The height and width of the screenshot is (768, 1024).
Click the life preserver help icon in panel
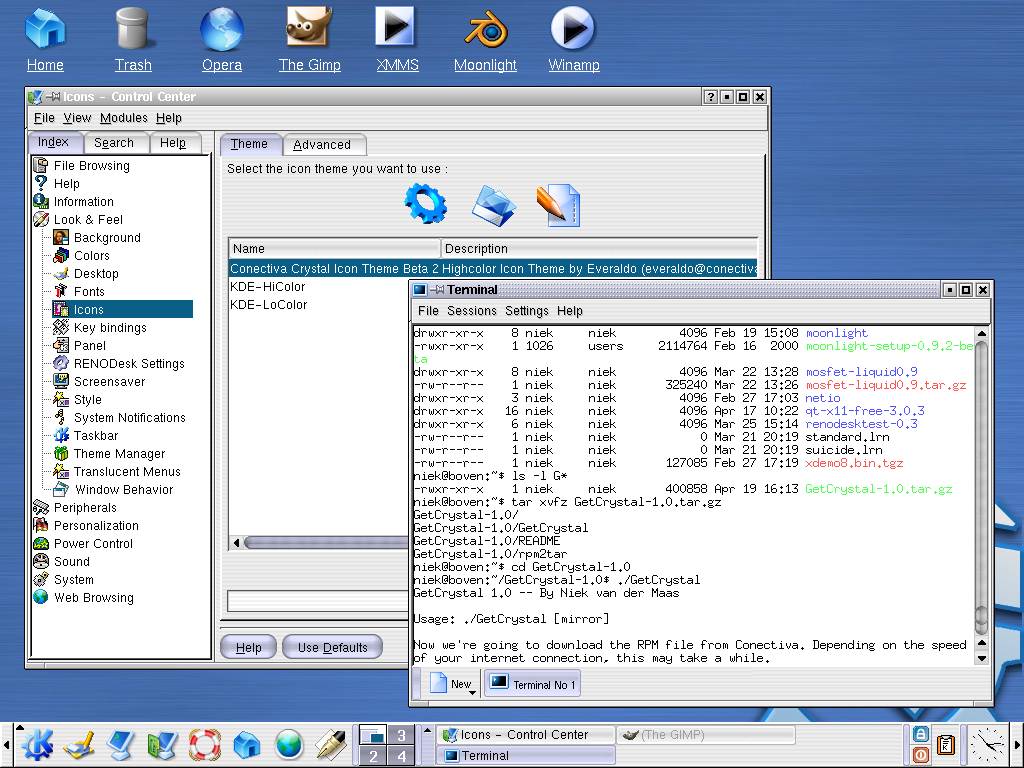pos(205,744)
